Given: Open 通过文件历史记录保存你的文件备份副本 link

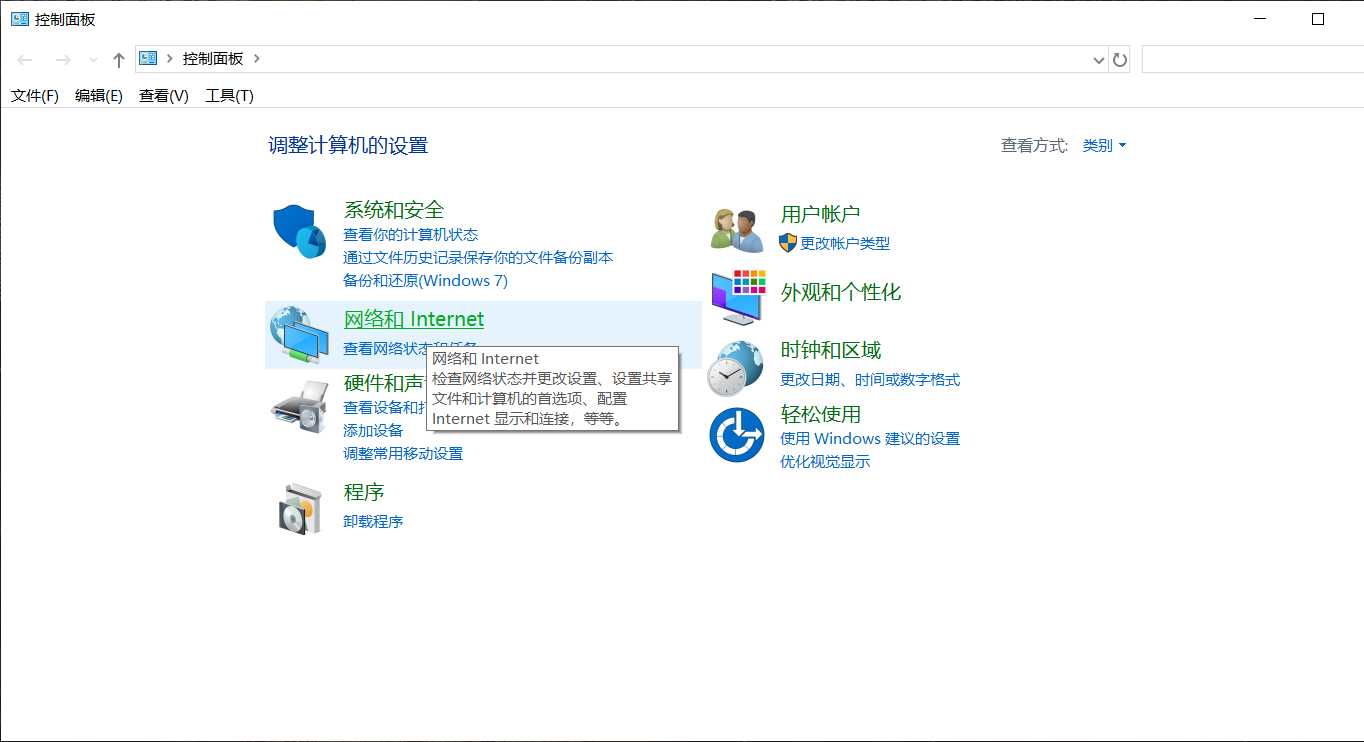Looking at the screenshot, I should 478,257.
